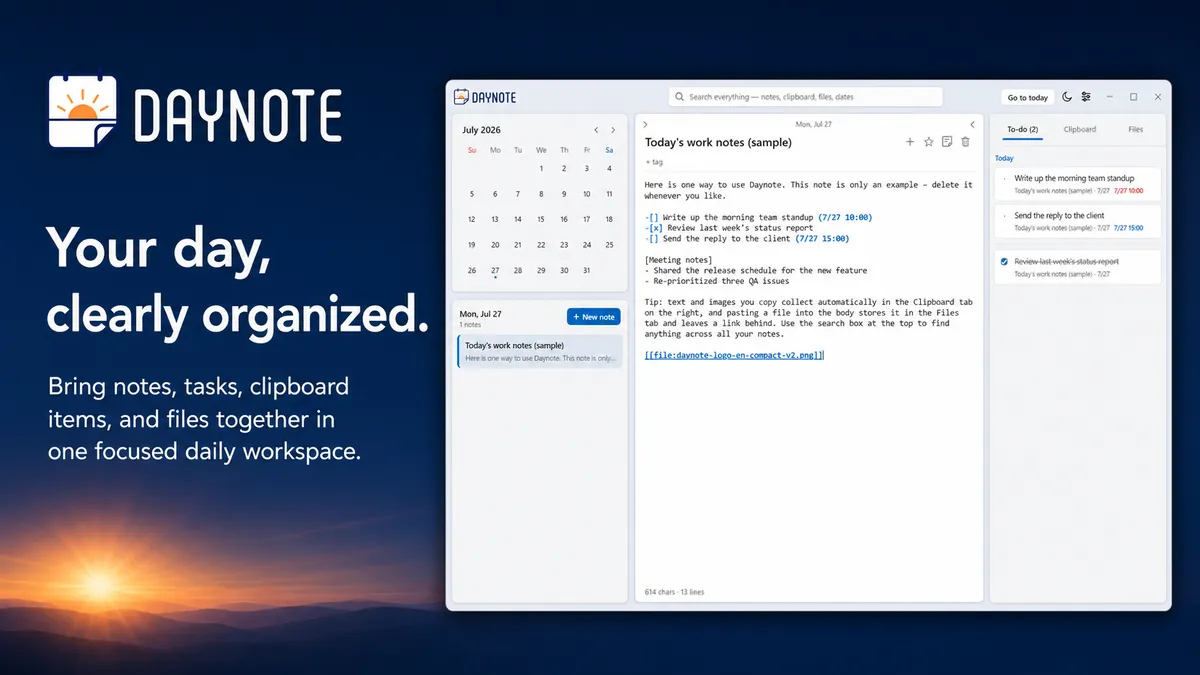
Task: Toggle the -[x] marker before Review last week's status report
Action: 654,228
